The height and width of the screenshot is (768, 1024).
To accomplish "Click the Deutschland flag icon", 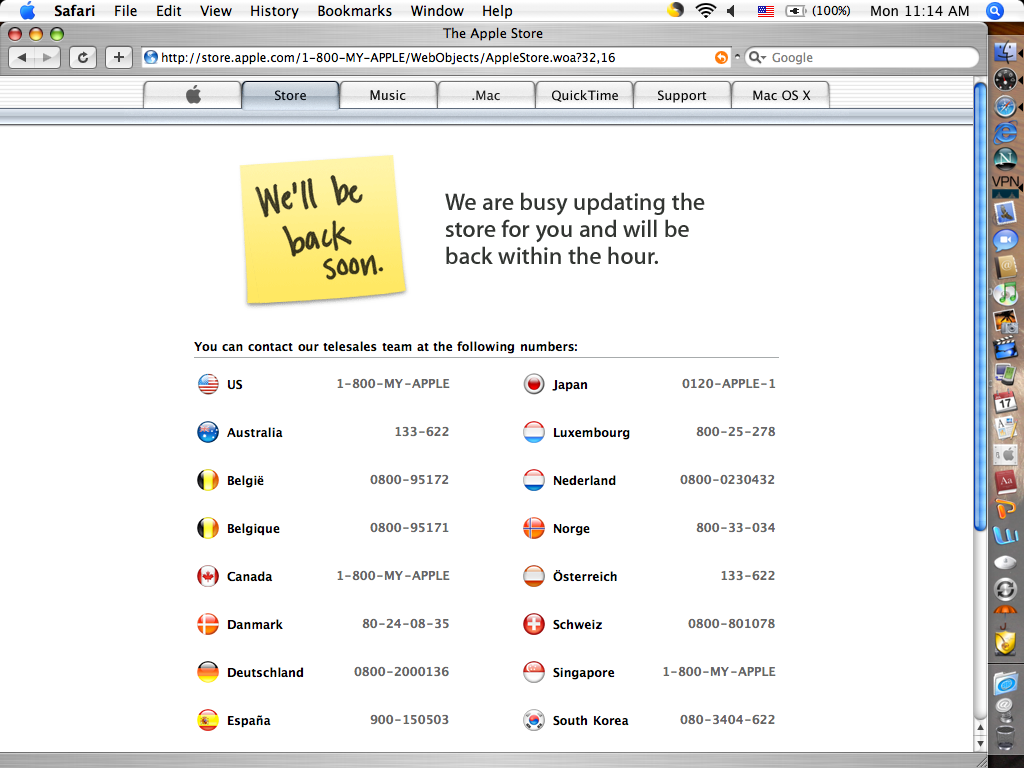I will point(208,672).
